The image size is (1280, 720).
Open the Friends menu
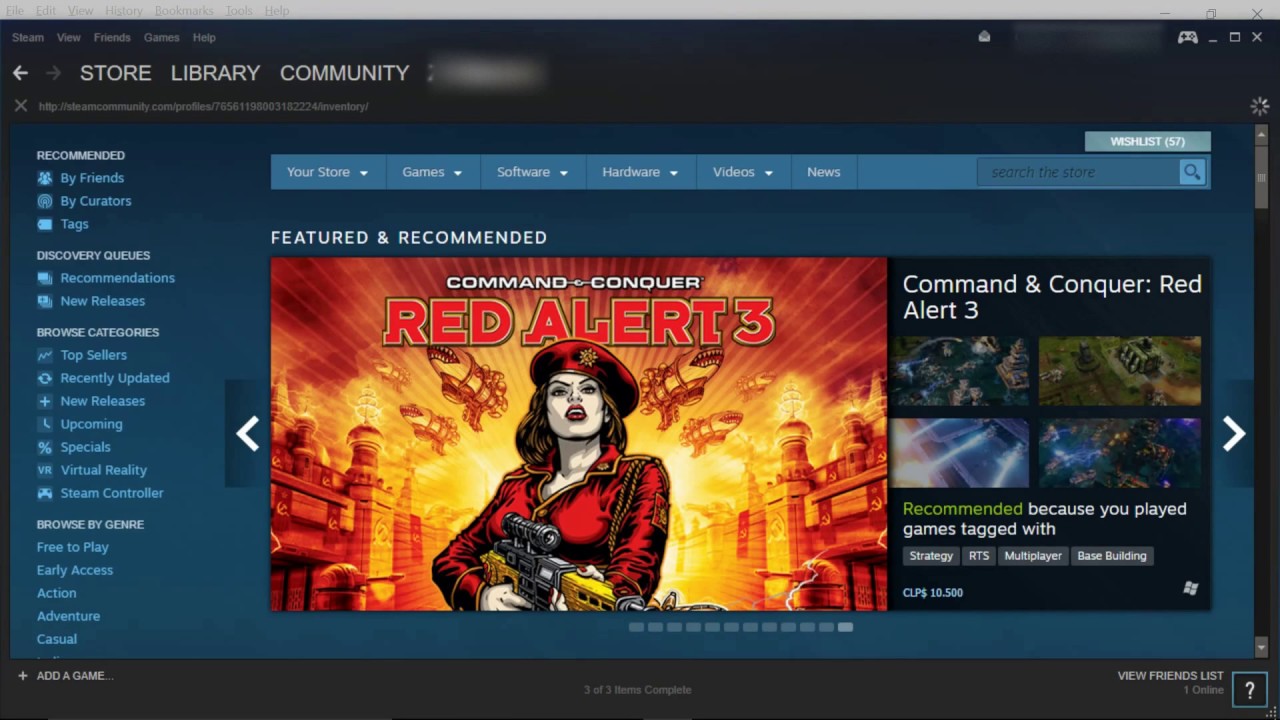pyautogui.click(x=112, y=37)
